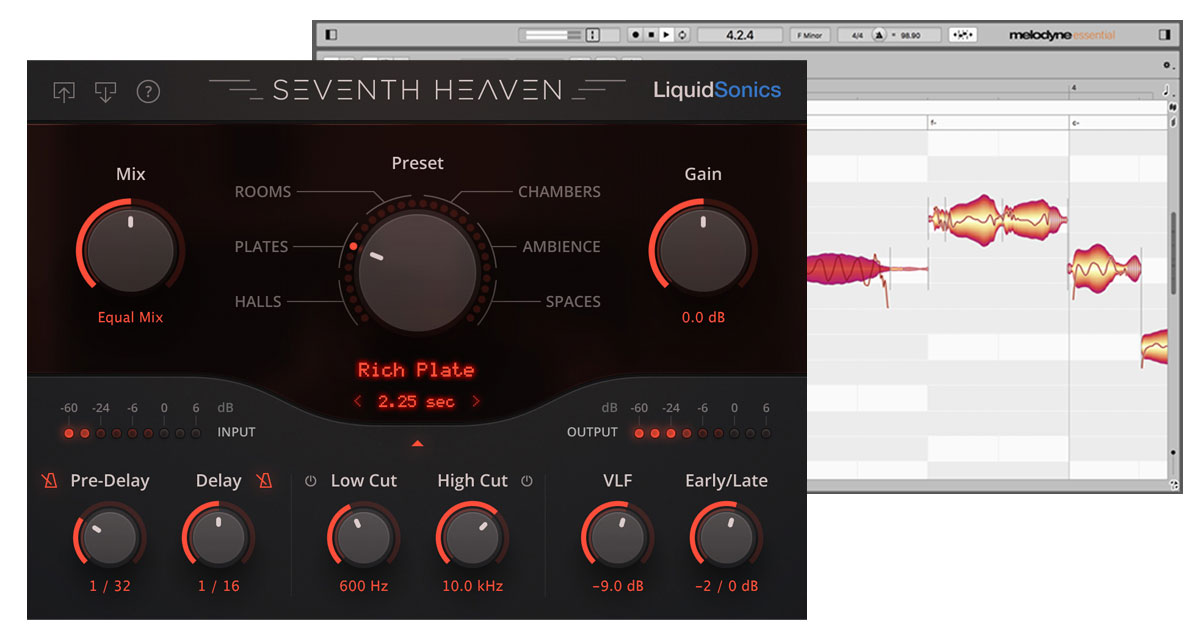This screenshot has height=630, width=1200.
Task: Toggle the right panel icon in Melodyne's toolbar
Action: click(1166, 32)
